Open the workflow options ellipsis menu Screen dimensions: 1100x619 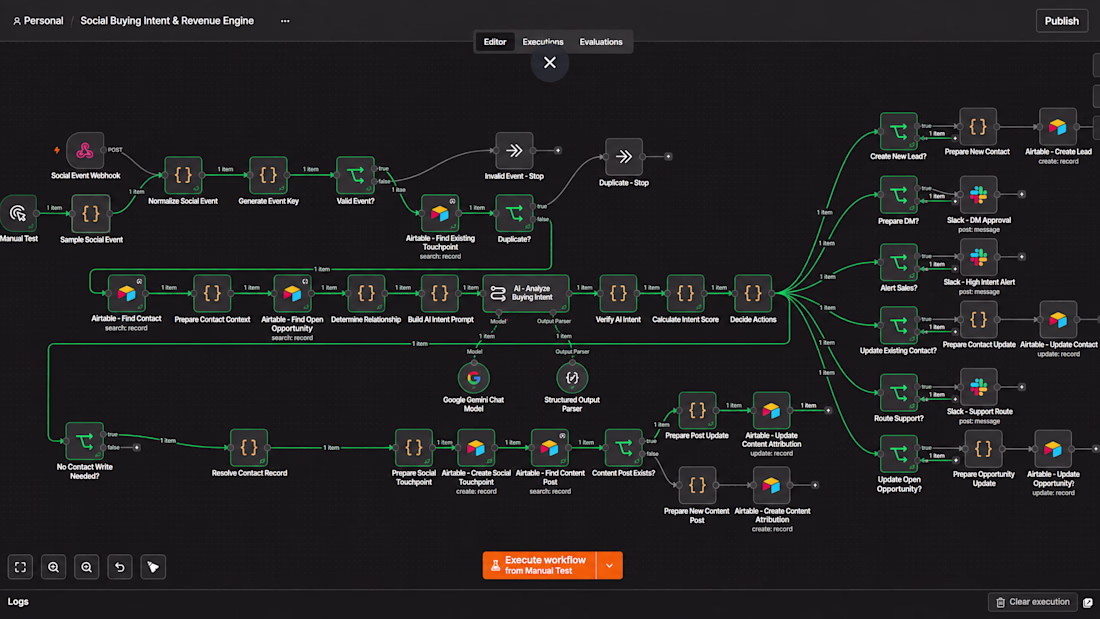click(x=285, y=21)
